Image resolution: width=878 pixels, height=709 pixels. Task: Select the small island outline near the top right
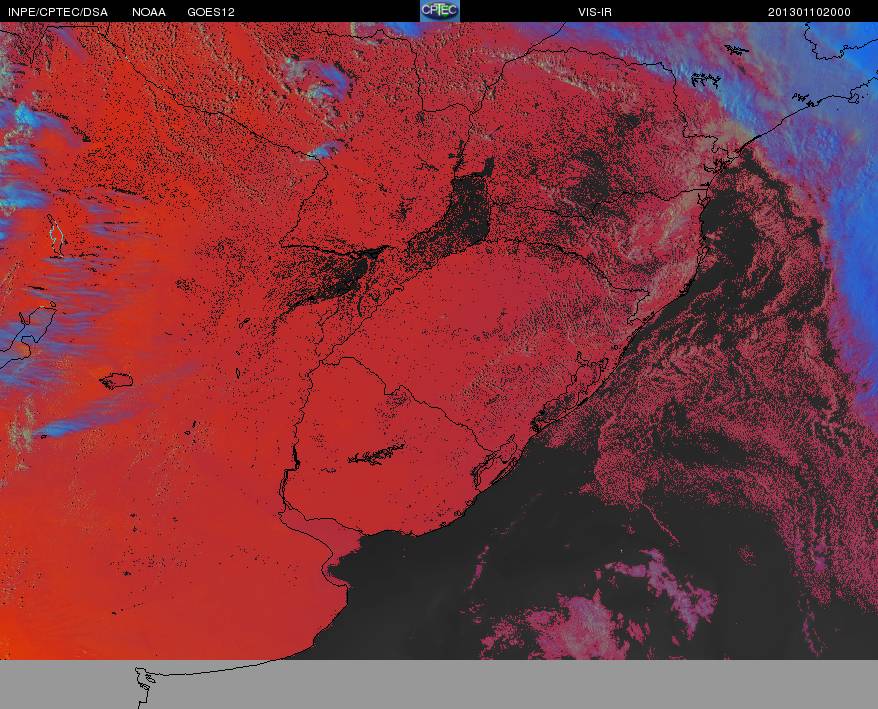click(736, 49)
